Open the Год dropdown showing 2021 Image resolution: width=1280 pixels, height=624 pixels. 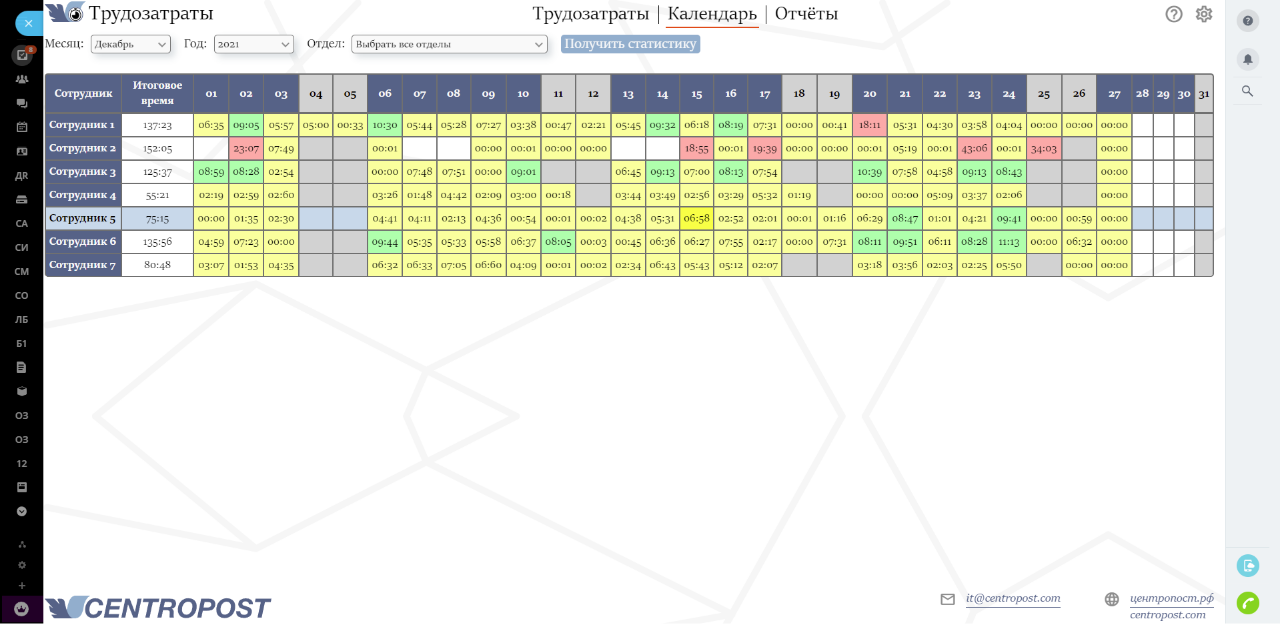pyautogui.click(x=254, y=44)
